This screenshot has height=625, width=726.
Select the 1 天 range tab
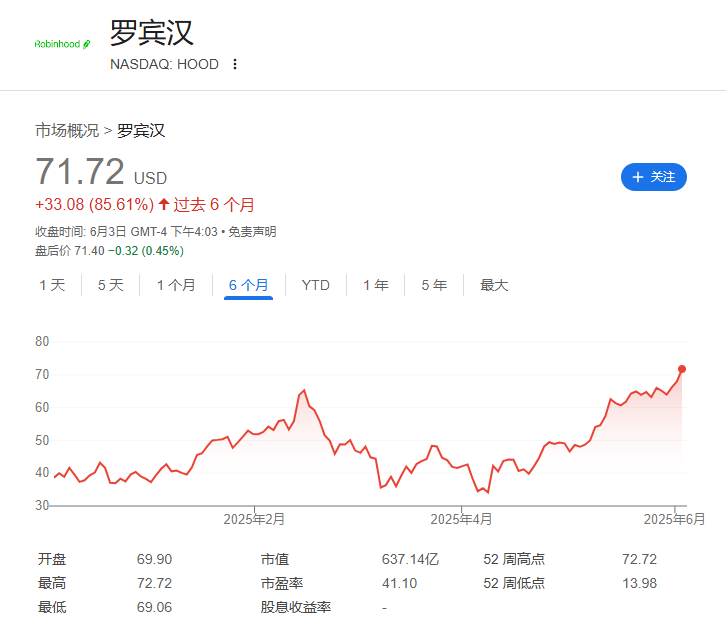[x=52, y=285]
